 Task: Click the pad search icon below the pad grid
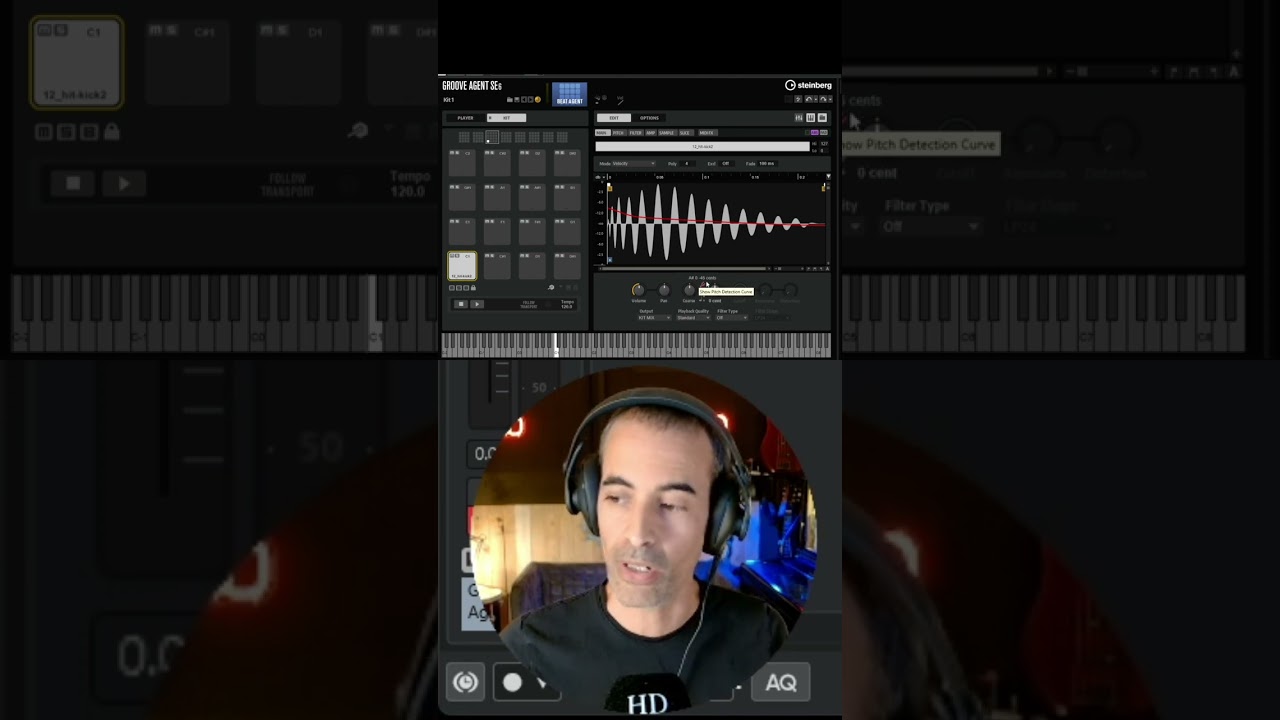tap(551, 287)
